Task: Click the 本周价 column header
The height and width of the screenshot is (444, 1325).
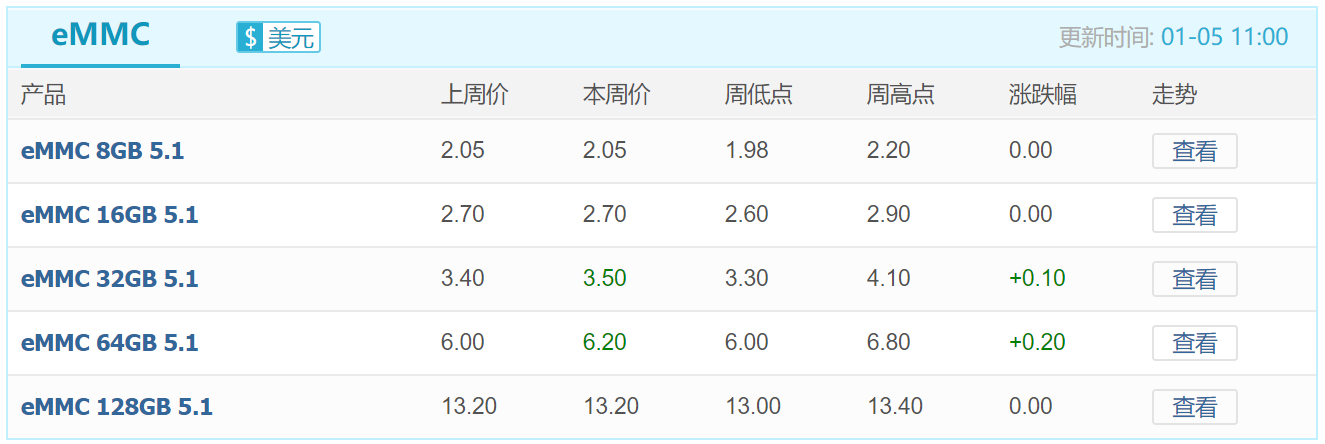Action: tap(616, 95)
